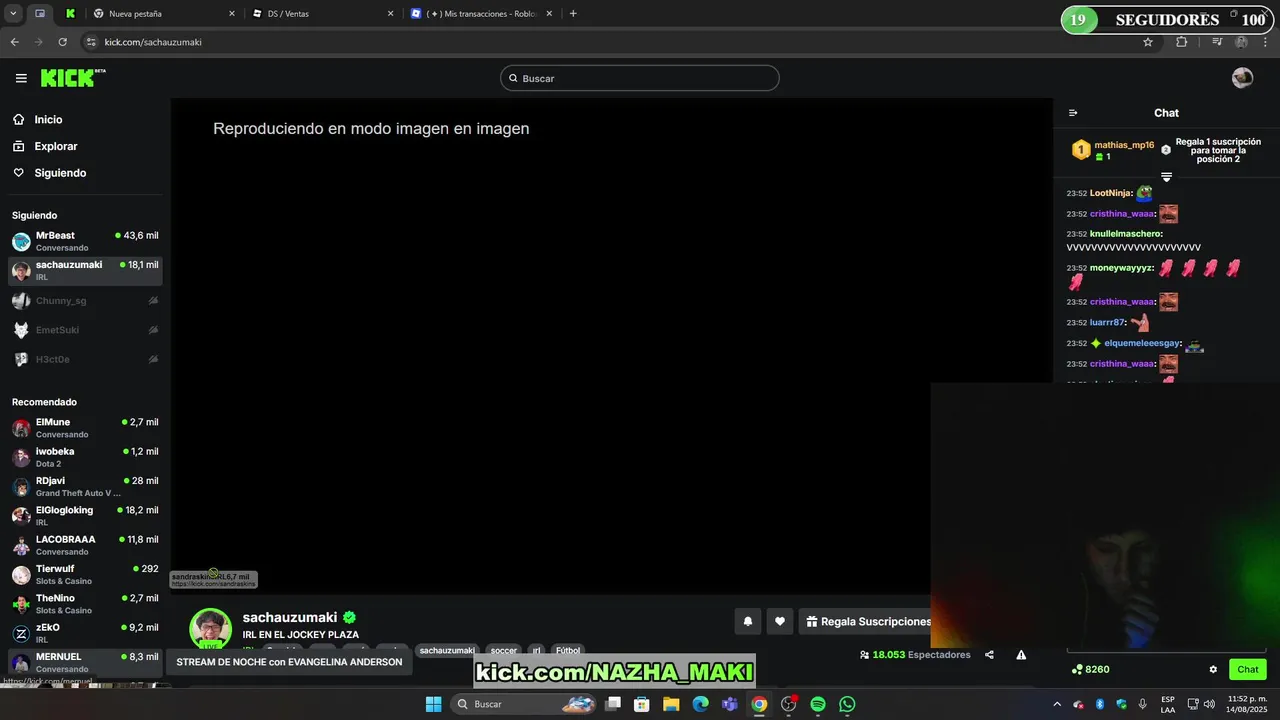
Task: Open the browser extensions menu
Action: coord(1182,42)
